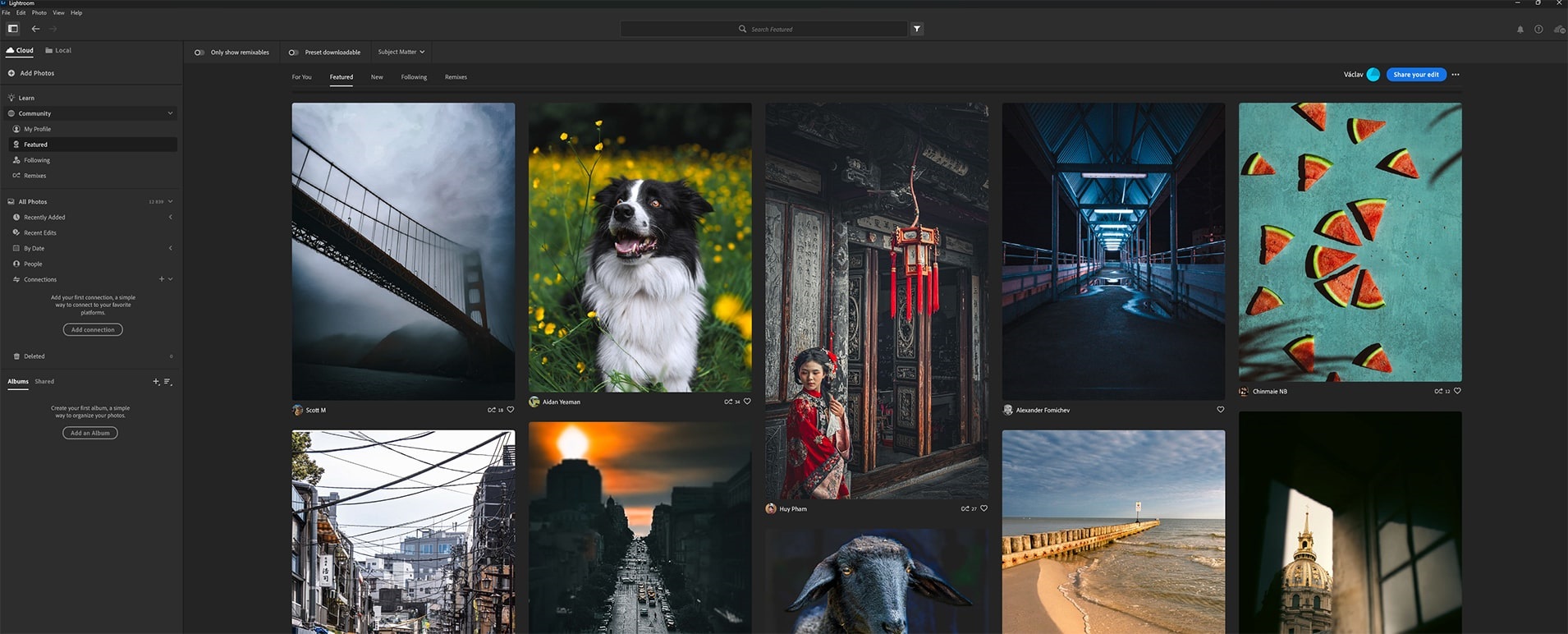The image size is (1568, 634).
Task: Open Scott M's profile avatar
Action: 297,410
